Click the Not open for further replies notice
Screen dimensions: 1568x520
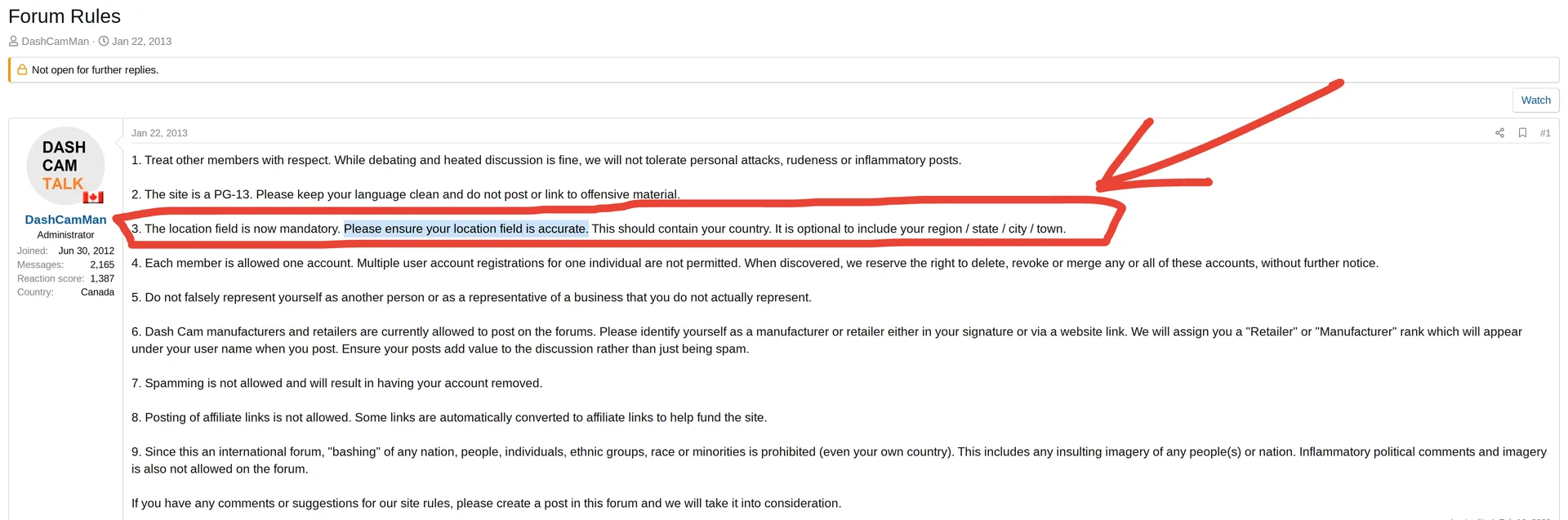coord(95,70)
